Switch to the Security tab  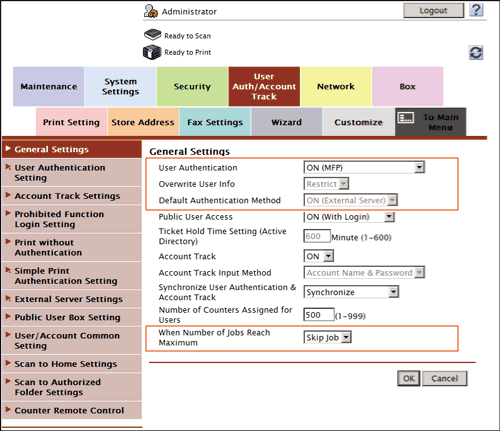click(192, 86)
